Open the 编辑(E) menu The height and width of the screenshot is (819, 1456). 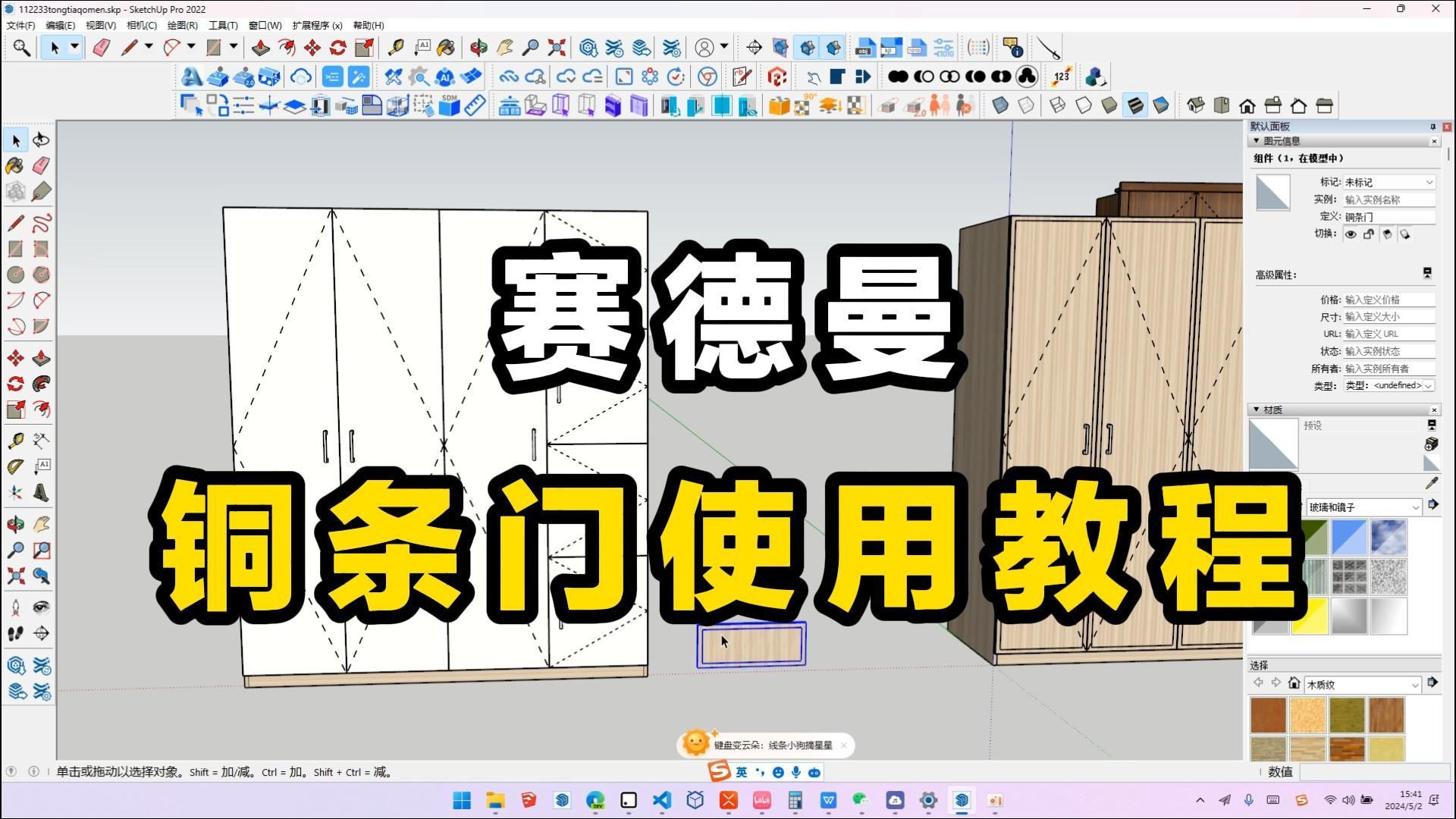(x=61, y=25)
